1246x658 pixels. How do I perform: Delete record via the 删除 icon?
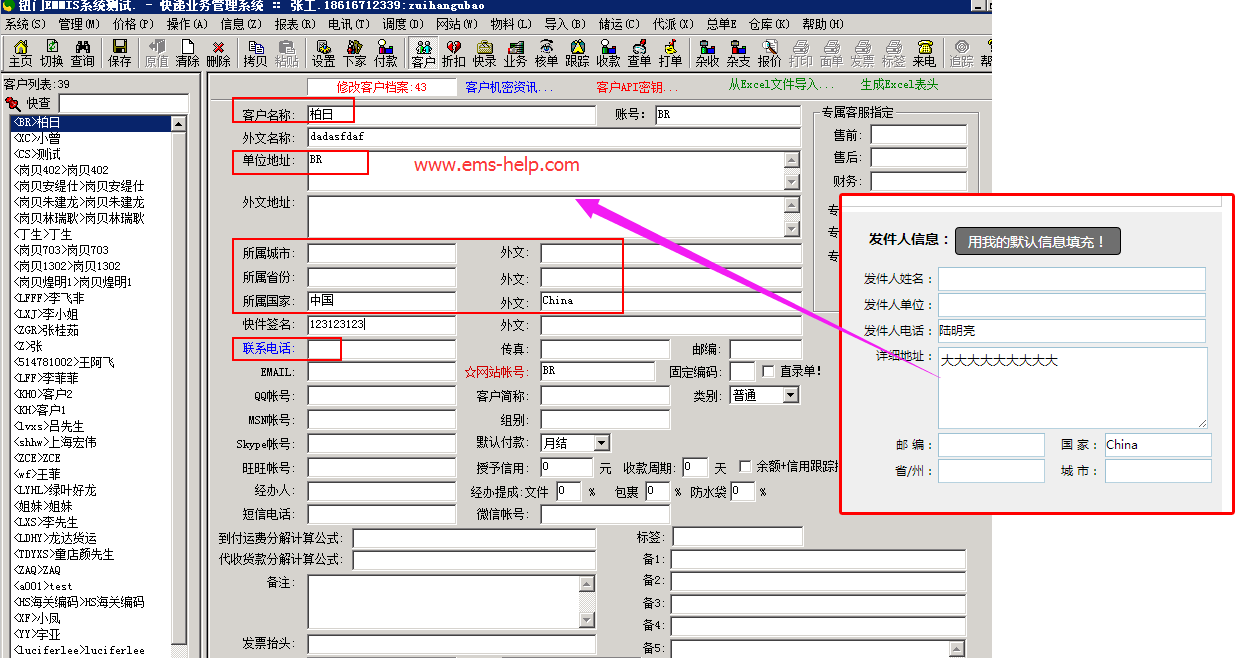pos(219,54)
